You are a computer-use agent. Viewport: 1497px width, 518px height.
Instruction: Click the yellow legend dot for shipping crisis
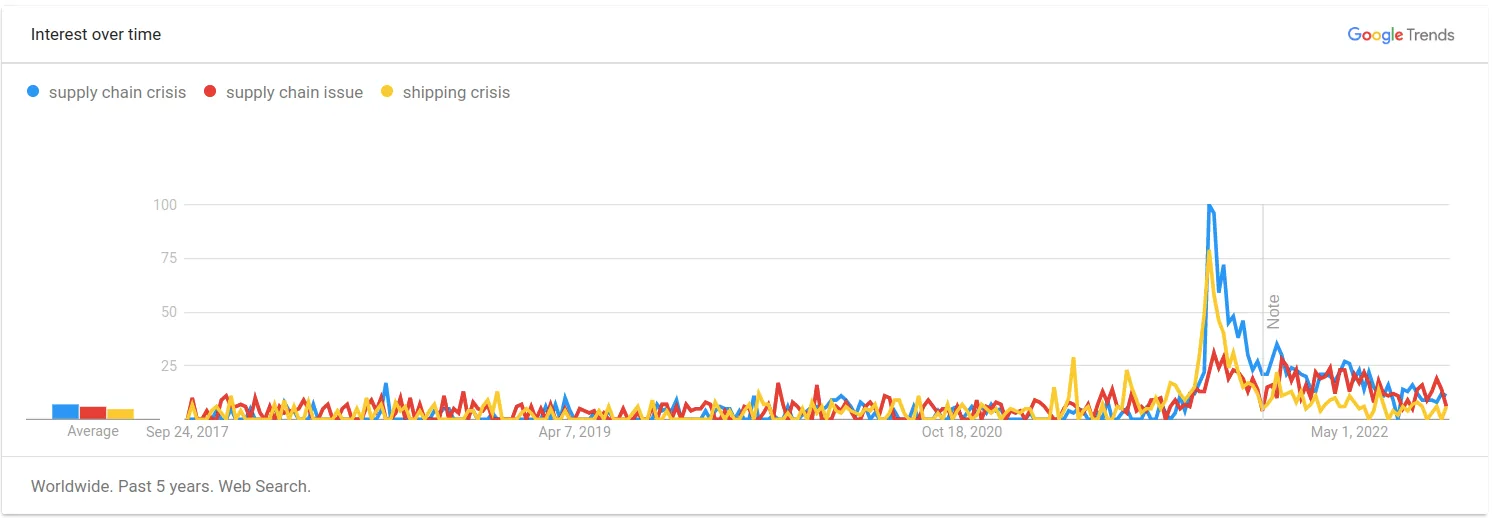(387, 92)
